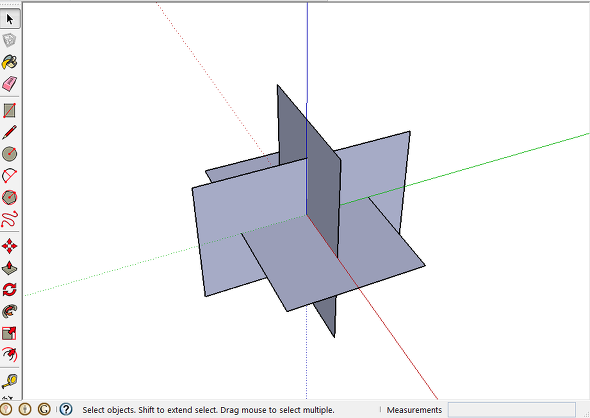Choose the Circle tool

pyautogui.click(x=9, y=154)
